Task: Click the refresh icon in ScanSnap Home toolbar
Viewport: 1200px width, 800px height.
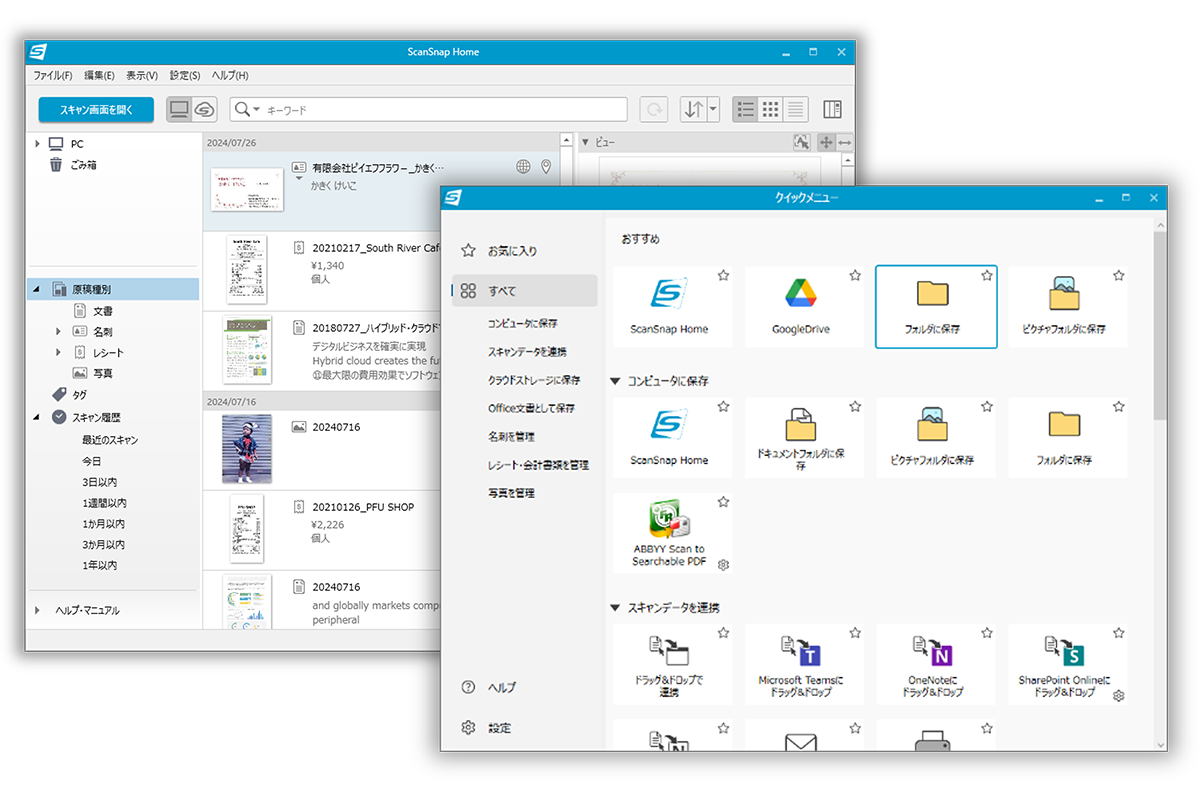Action: click(654, 110)
